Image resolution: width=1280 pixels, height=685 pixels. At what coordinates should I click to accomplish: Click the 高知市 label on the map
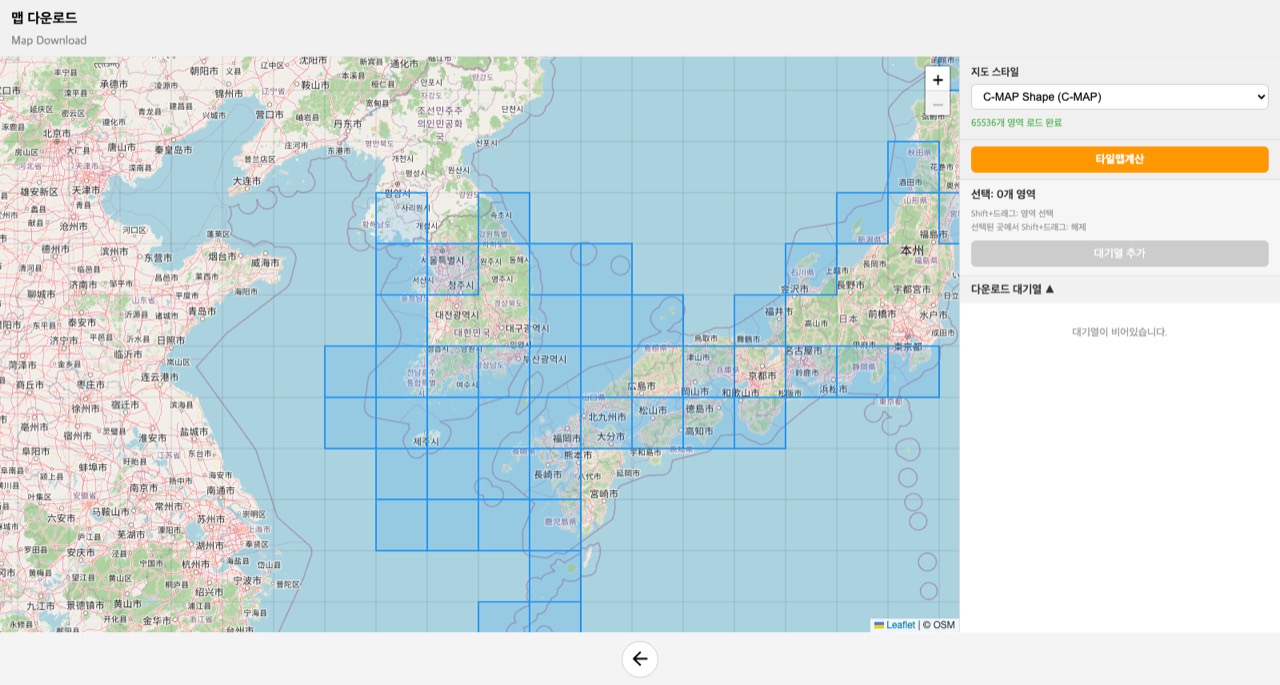pyautogui.click(x=699, y=431)
